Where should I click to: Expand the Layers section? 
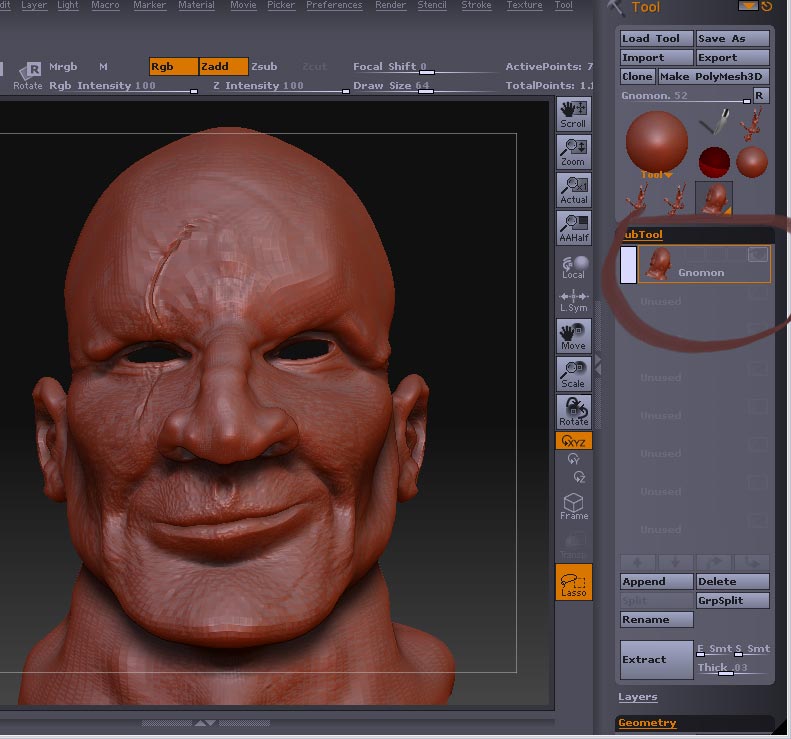638,697
